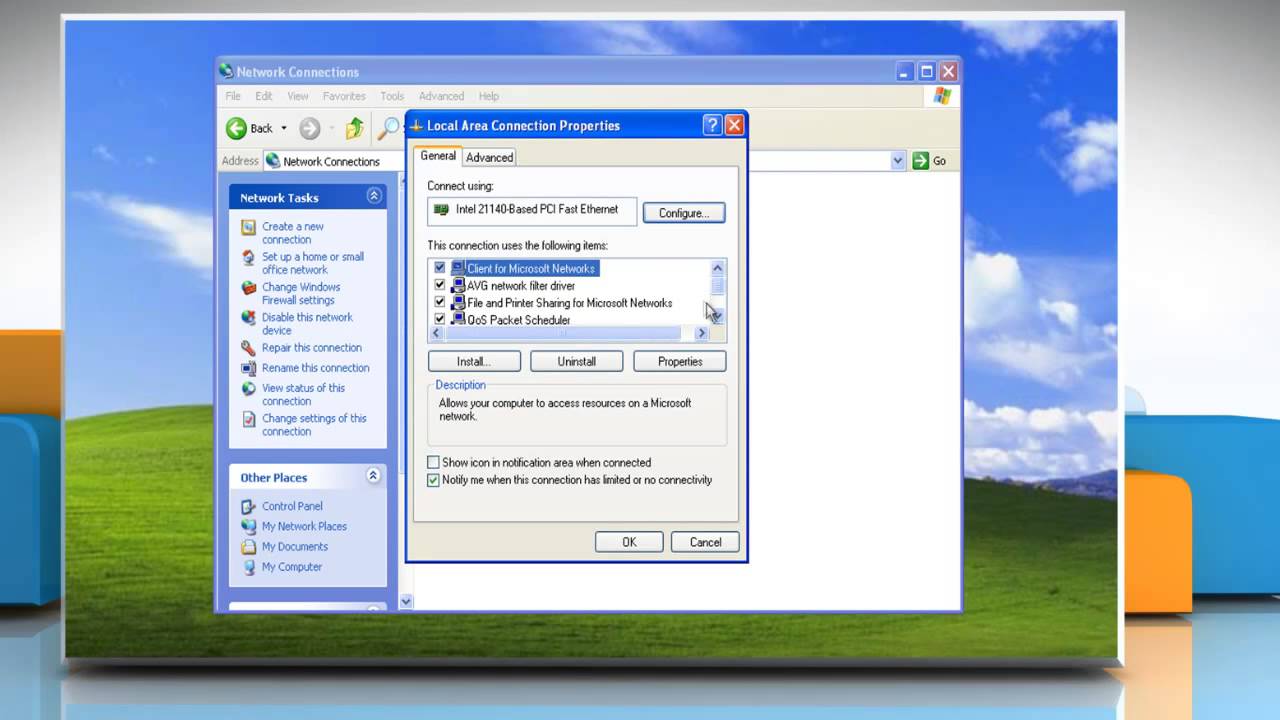Open the address bar dropdown arrow
The image size is (1280, 720).
pyautogui.click(x=897, y=161)
